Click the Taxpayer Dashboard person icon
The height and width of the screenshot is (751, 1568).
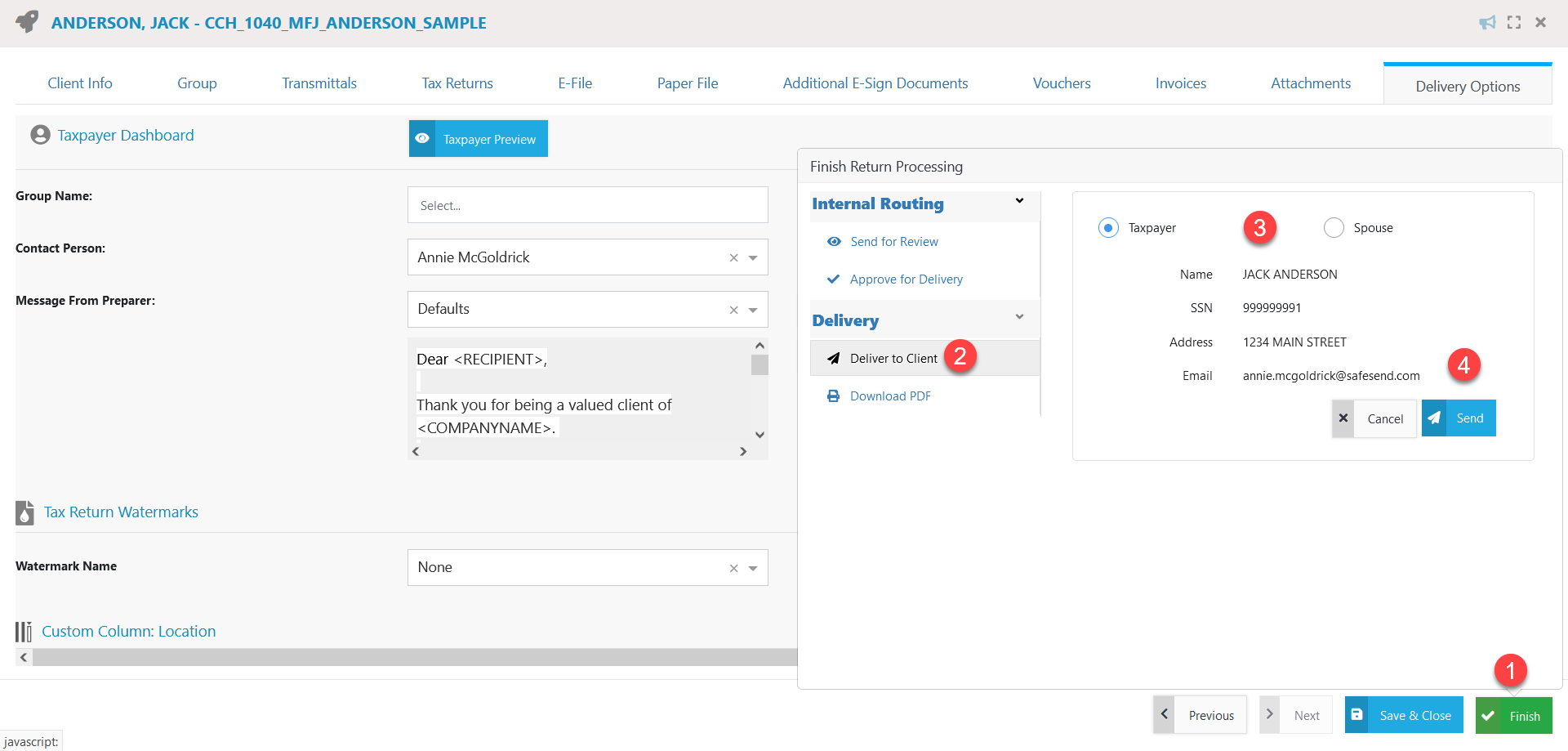click(x=40, y=134)
